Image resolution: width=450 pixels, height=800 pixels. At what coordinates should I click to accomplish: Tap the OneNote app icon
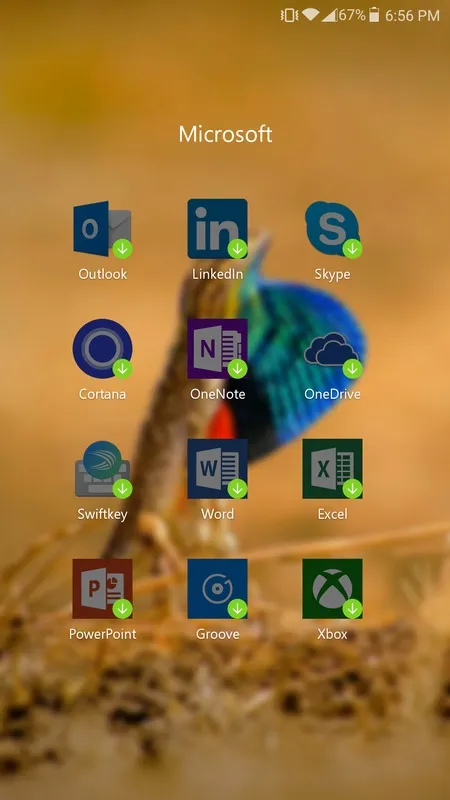coord(217,348)
